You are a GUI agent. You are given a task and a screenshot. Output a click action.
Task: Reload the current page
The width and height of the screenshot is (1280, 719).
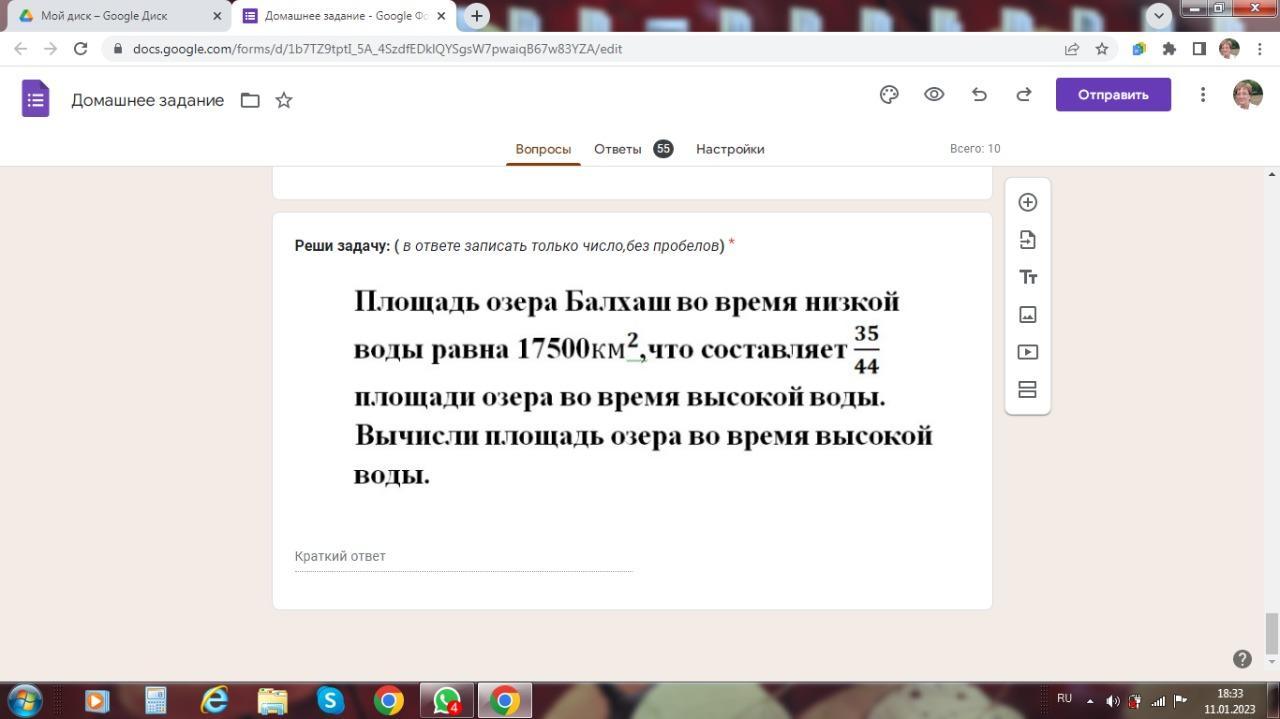[x=81, y=49]
